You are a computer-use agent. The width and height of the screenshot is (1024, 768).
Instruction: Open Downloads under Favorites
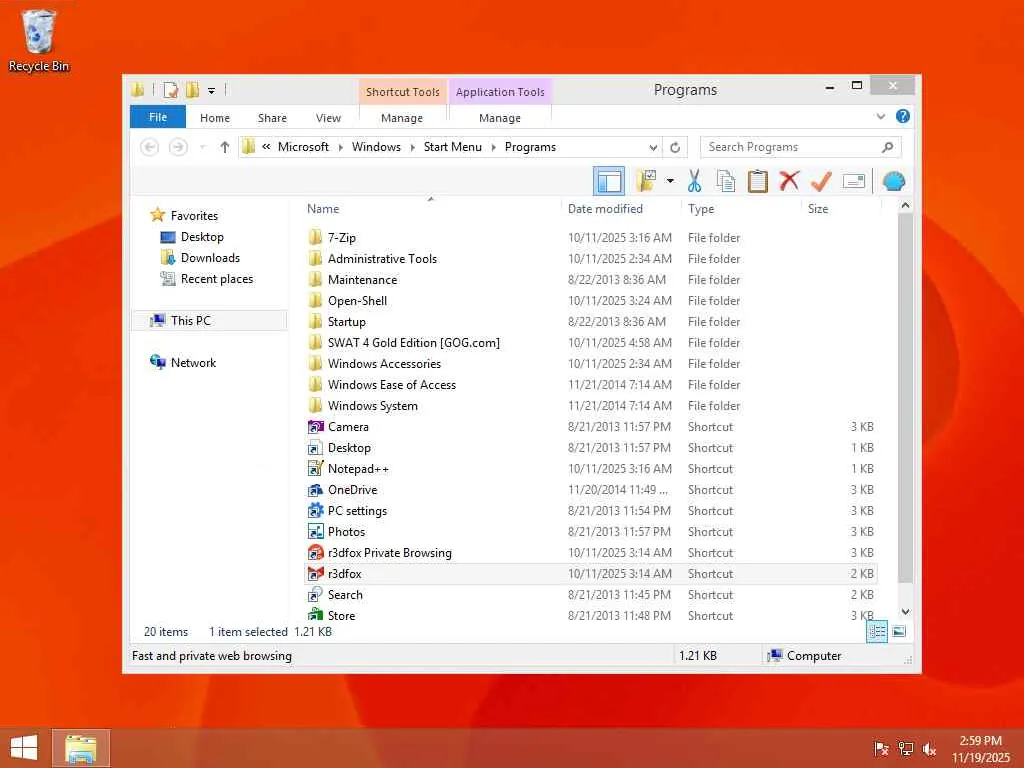210,258
